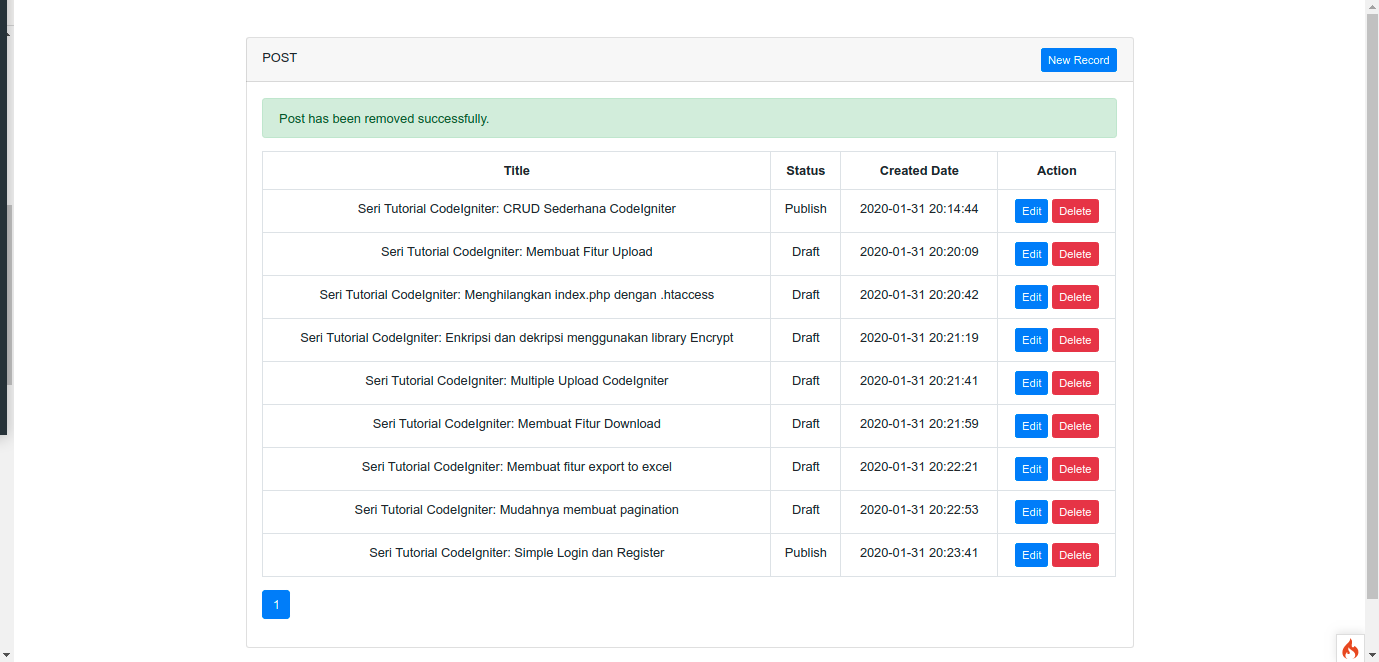The width and height of the screenshot is (1379, 662).
Task: Edit the Menghilangkan index.php post
Action: tap(1031, 297)
